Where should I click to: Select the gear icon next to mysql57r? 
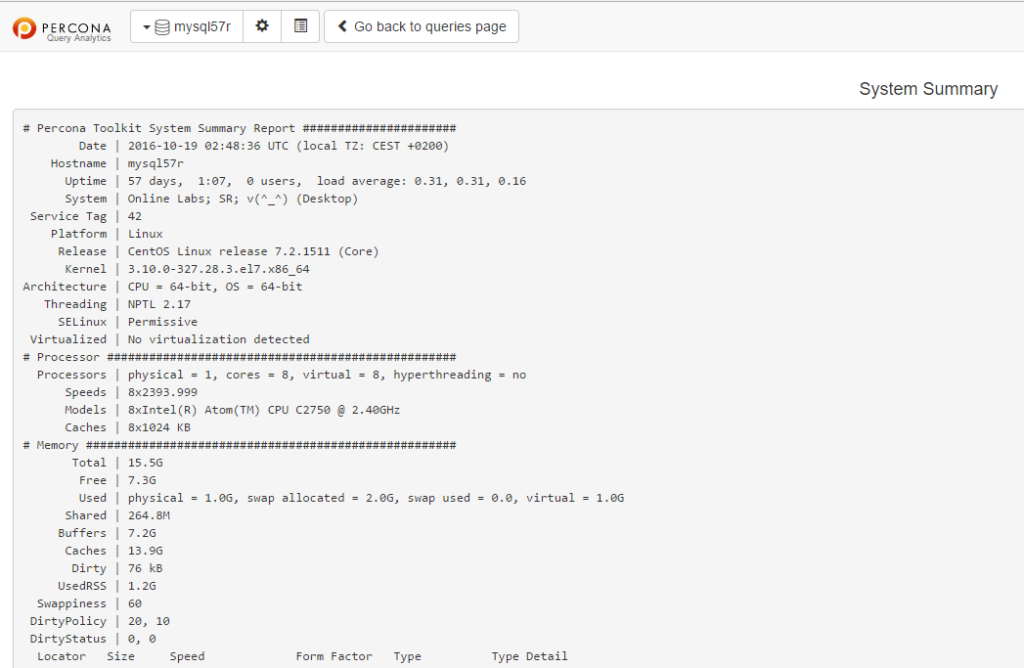[x=262, y=26]
